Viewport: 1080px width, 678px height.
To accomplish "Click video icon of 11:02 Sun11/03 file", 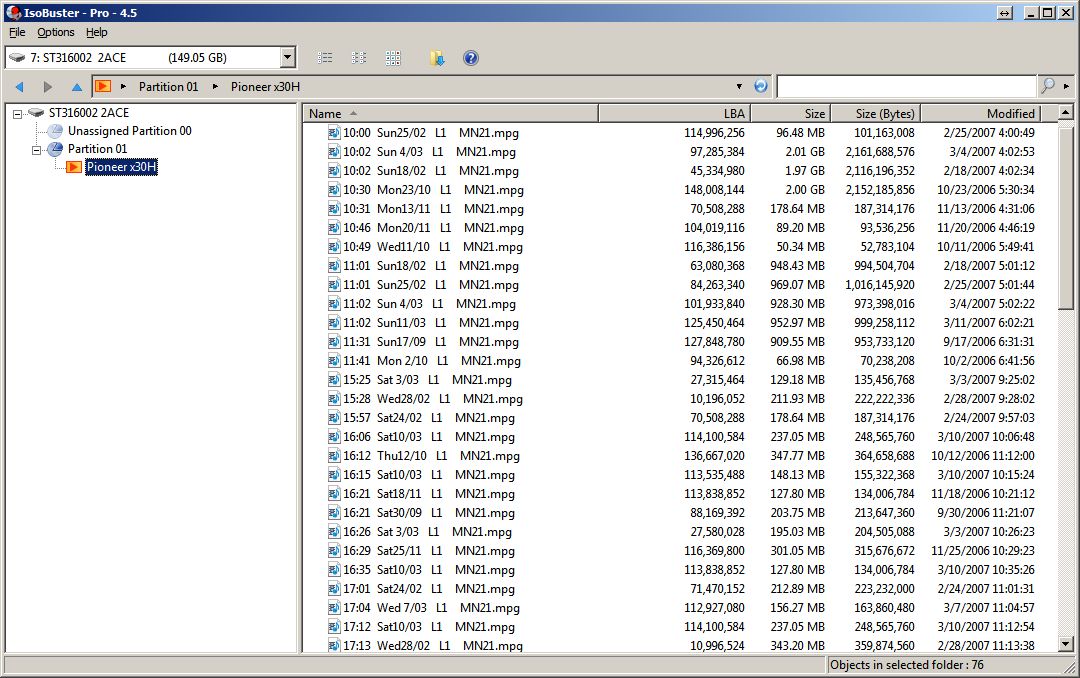I will 334,323.
